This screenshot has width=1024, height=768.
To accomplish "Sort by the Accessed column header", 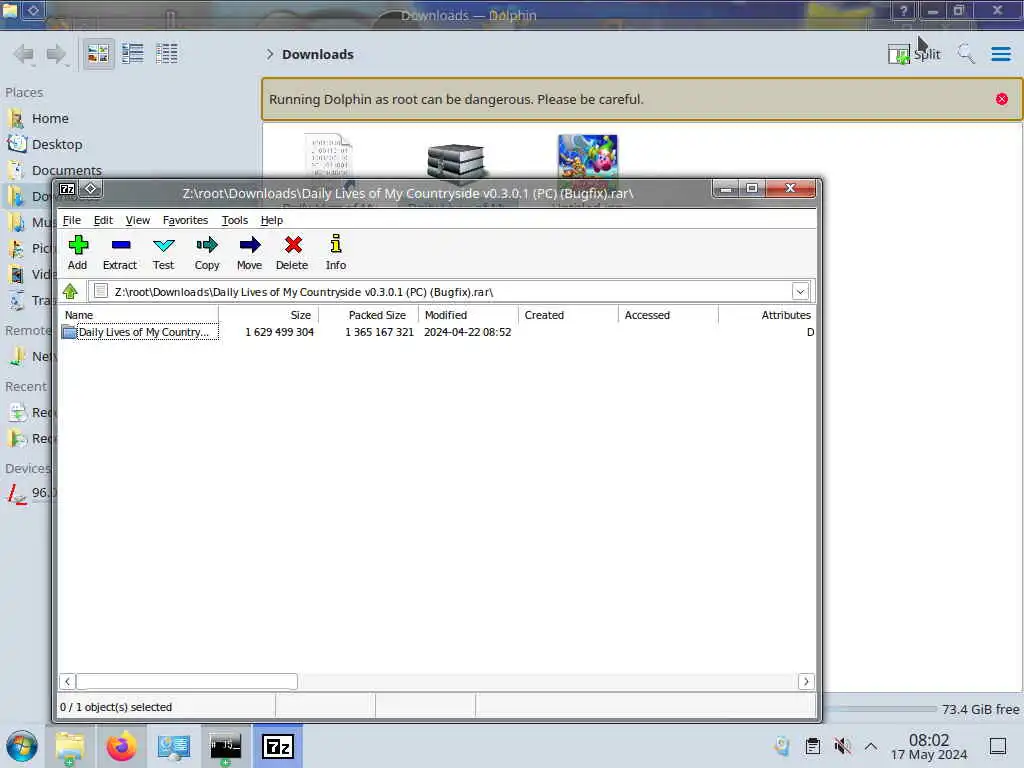I will coord(668,315).
